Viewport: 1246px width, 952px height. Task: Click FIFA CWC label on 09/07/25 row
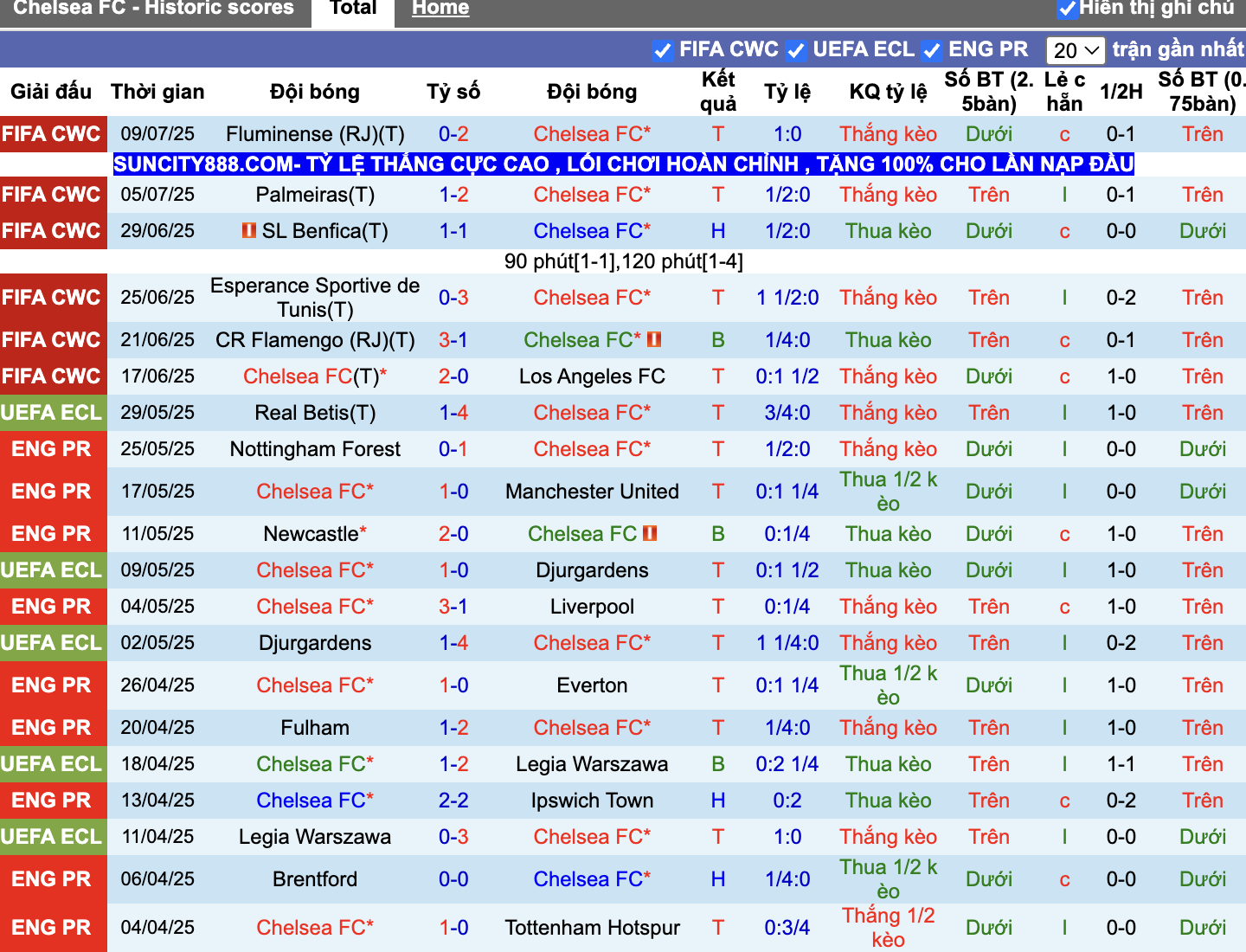(x=52, y=134)
